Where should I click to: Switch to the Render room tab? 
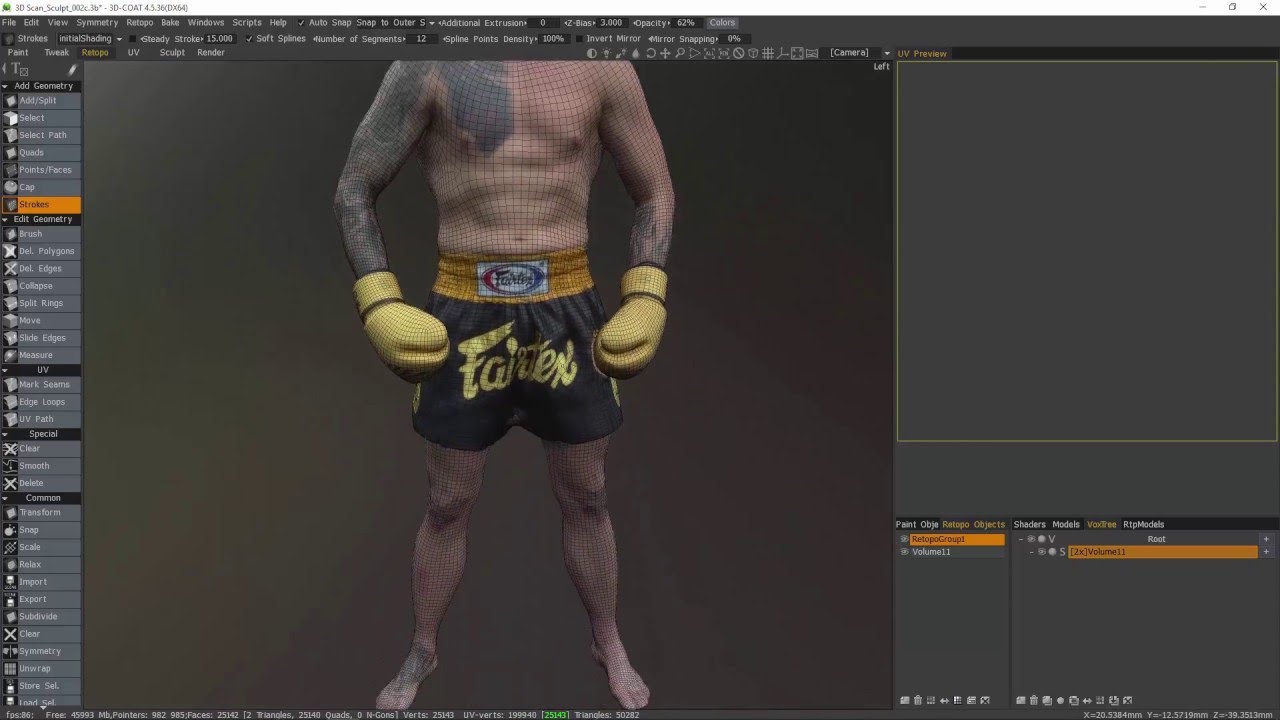pyautogui.click(x=211, y=53)
